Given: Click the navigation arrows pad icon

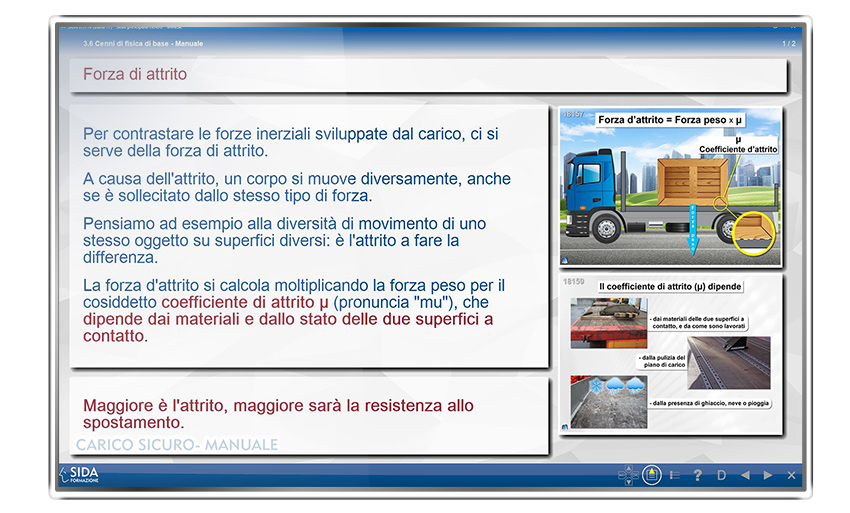Looking at the screenshot, I should 627,475.
